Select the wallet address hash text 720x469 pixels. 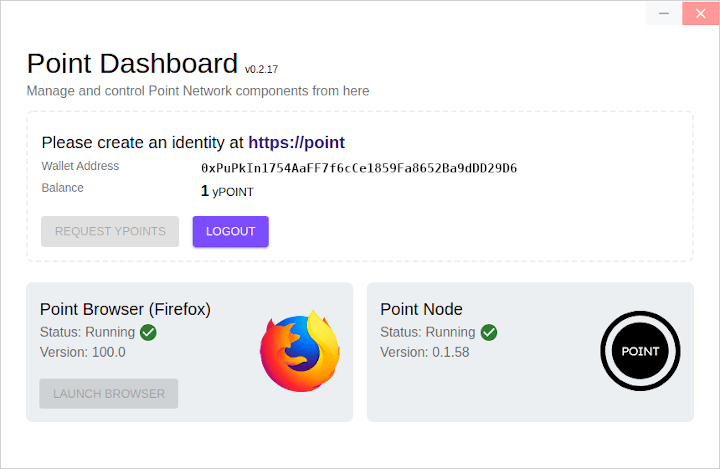(358, 167)
